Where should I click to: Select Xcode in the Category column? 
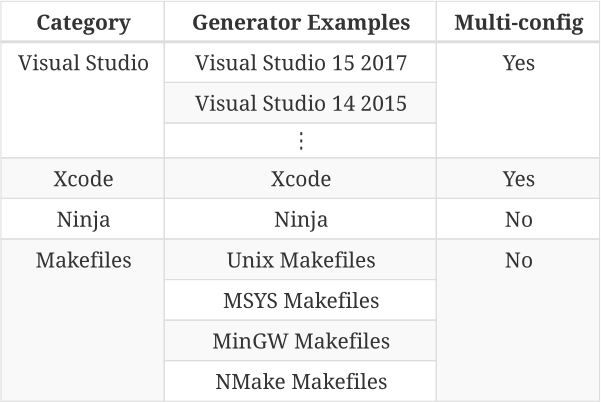coord(85,180)
